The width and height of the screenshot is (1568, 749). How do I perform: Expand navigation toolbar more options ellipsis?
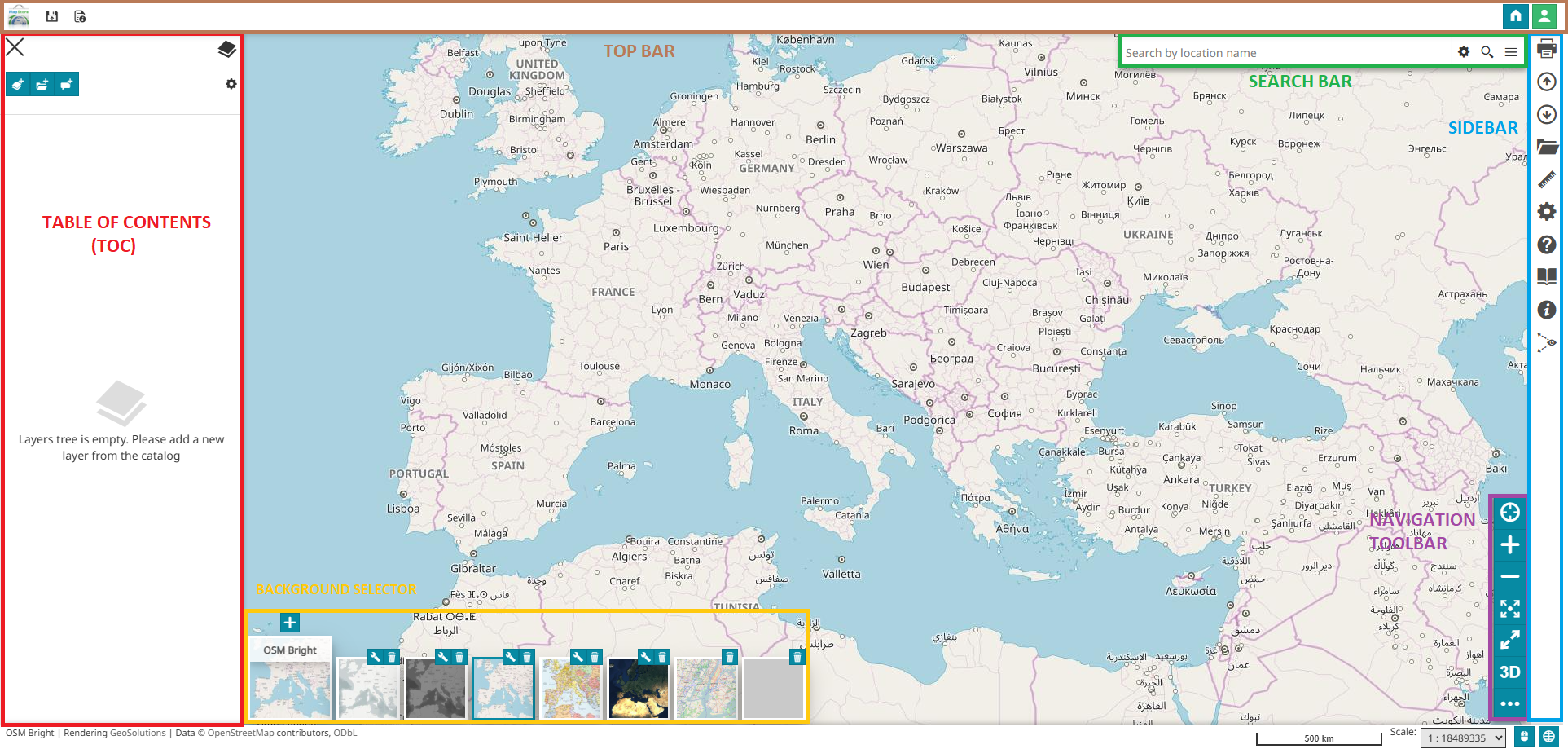(x=1509, y=703)
